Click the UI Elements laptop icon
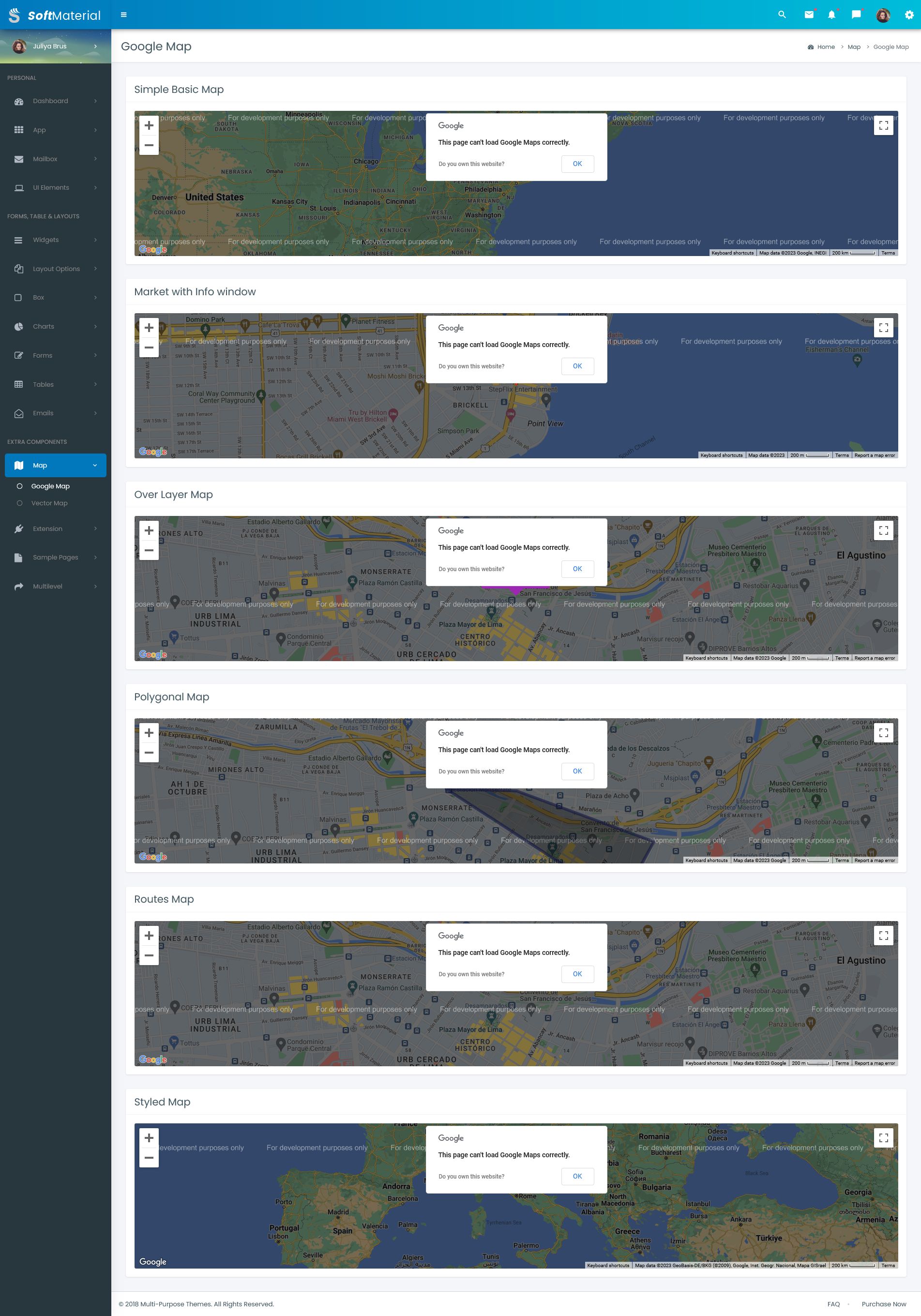Screen dimensions: 921x1316 19,188
